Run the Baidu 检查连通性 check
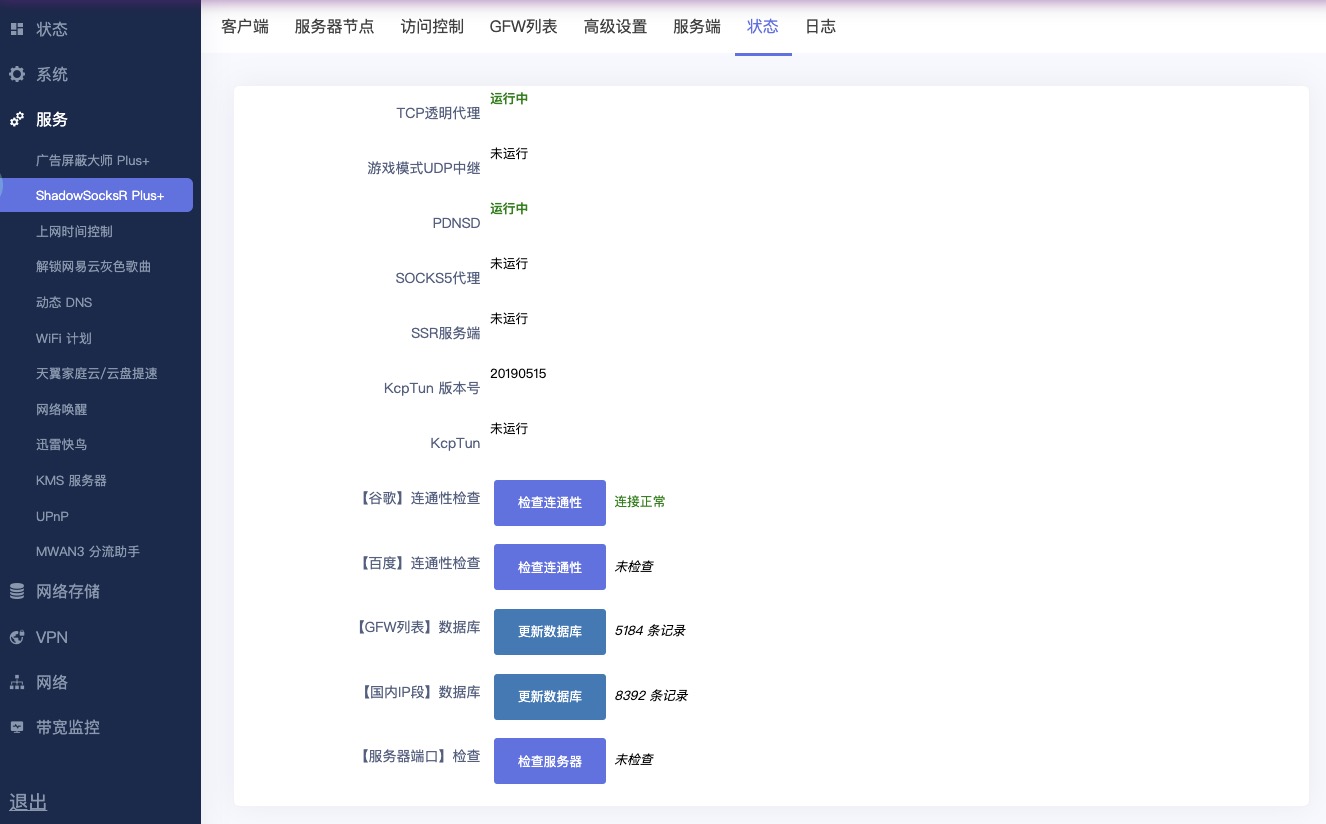The height and width of the screenshot is (824, 1326). (549, 567)
